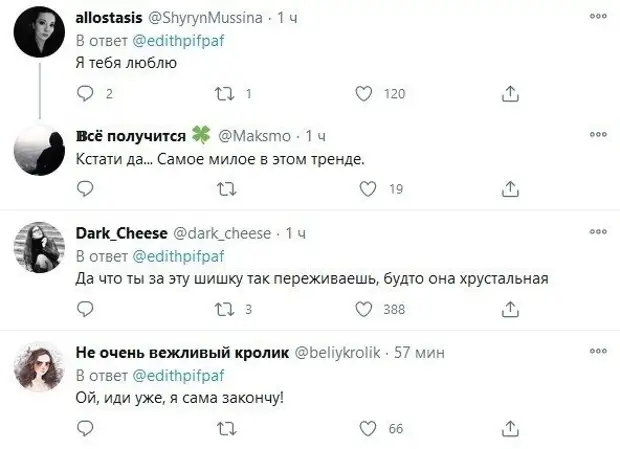This screenshot has height=449, width=620.
Task: Open more options on Maksmo's tweet
Action: click(598, 135)
